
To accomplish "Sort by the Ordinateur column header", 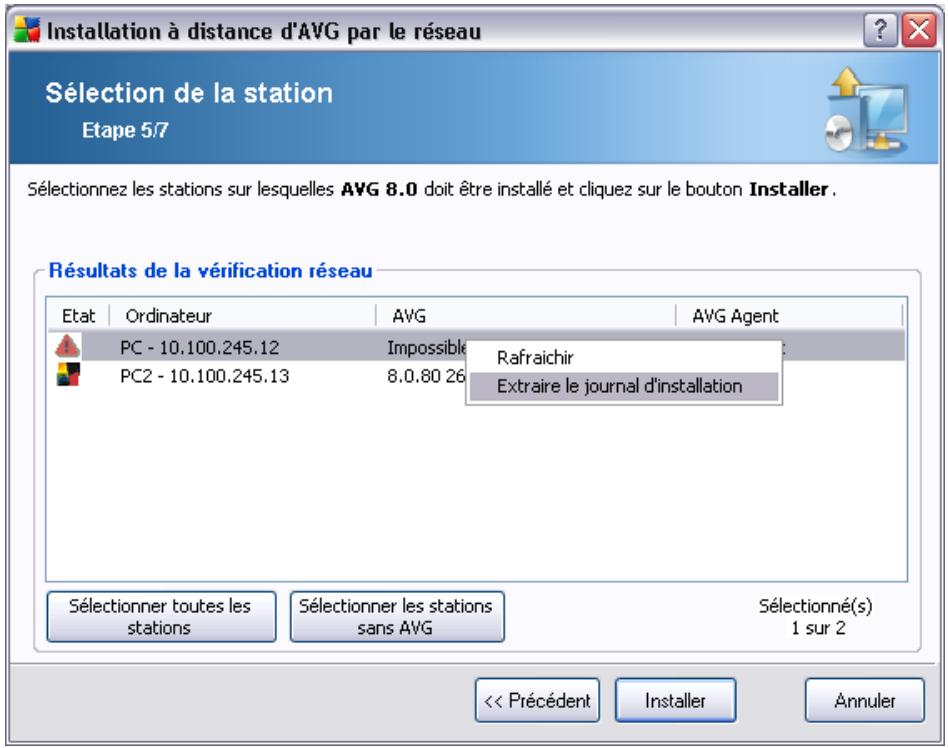I will [x=243, y=316].
